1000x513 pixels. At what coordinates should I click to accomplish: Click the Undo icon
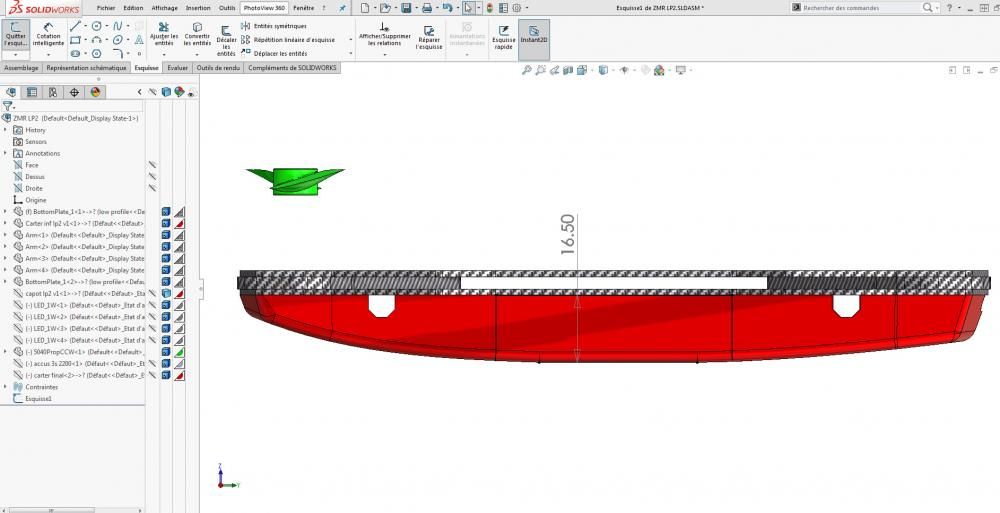(447, 8)
